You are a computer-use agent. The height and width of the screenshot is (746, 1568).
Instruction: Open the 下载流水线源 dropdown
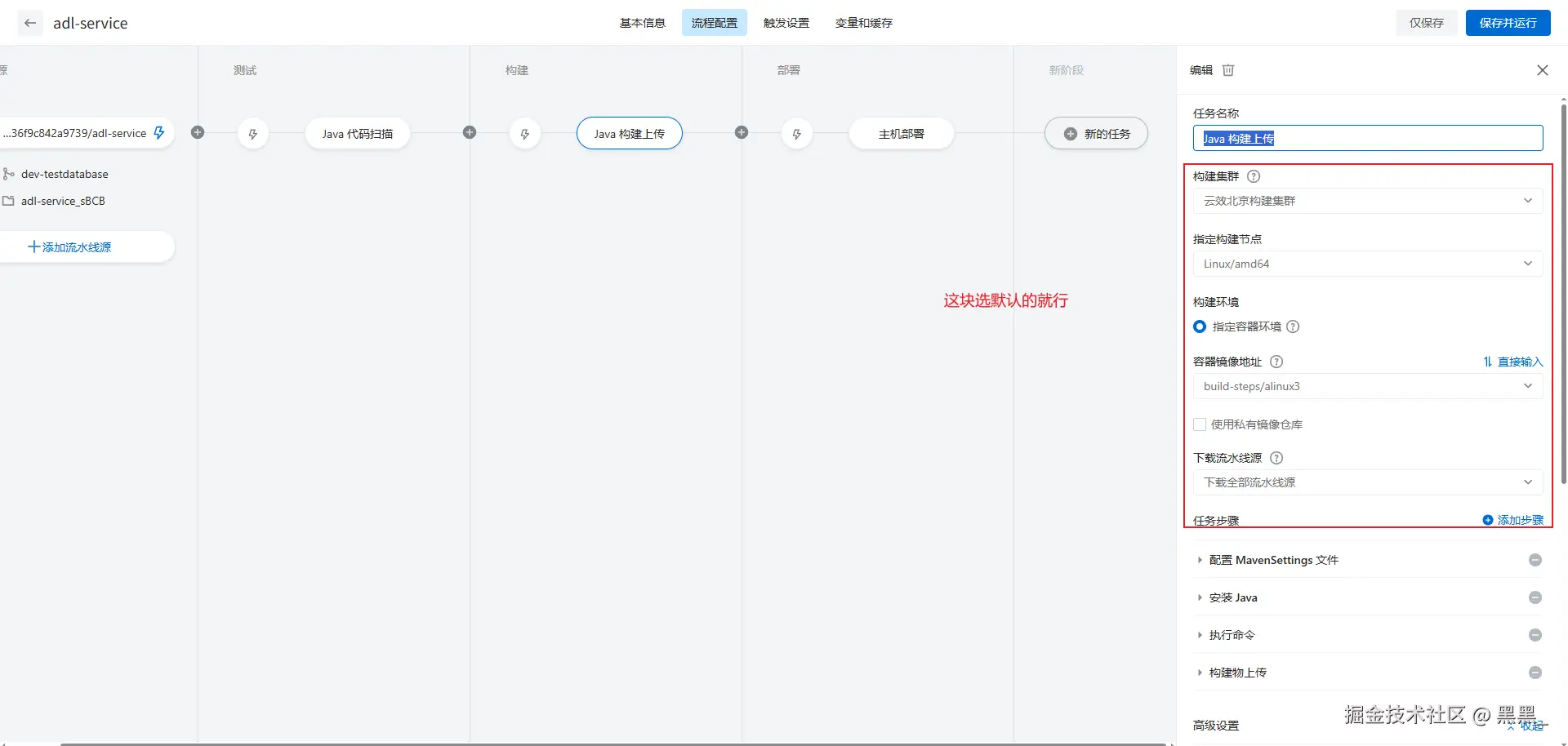[x=1368, y=482]
